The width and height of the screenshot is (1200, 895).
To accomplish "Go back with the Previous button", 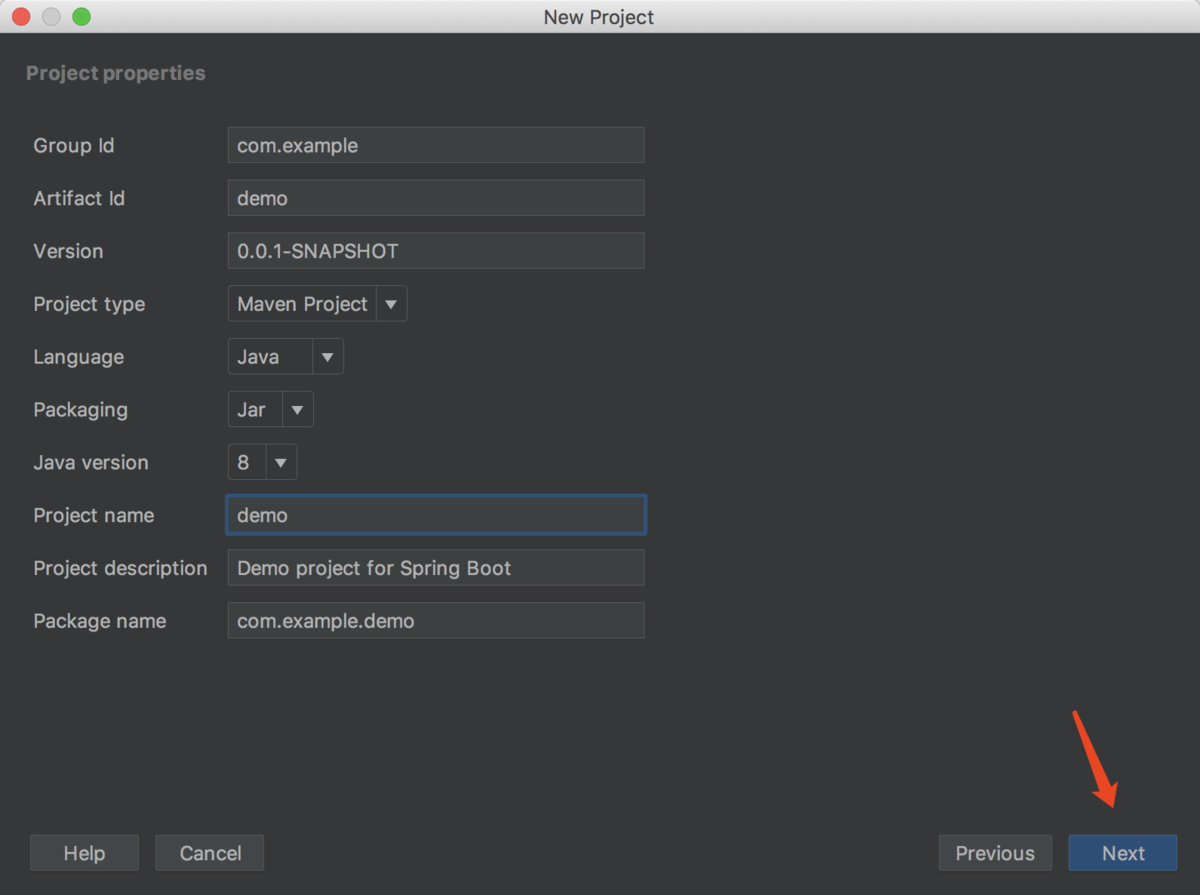I will coord(995,853).
